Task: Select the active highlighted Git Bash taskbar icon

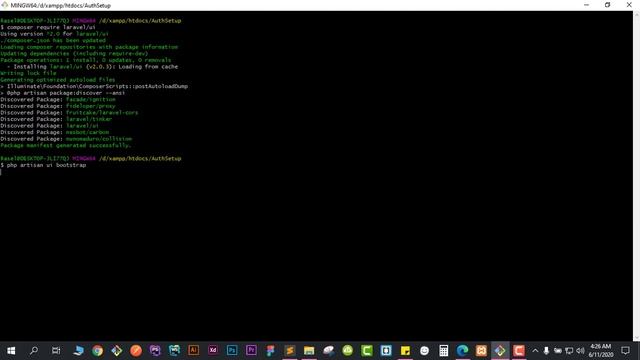Action: click(x=500, y=351)
